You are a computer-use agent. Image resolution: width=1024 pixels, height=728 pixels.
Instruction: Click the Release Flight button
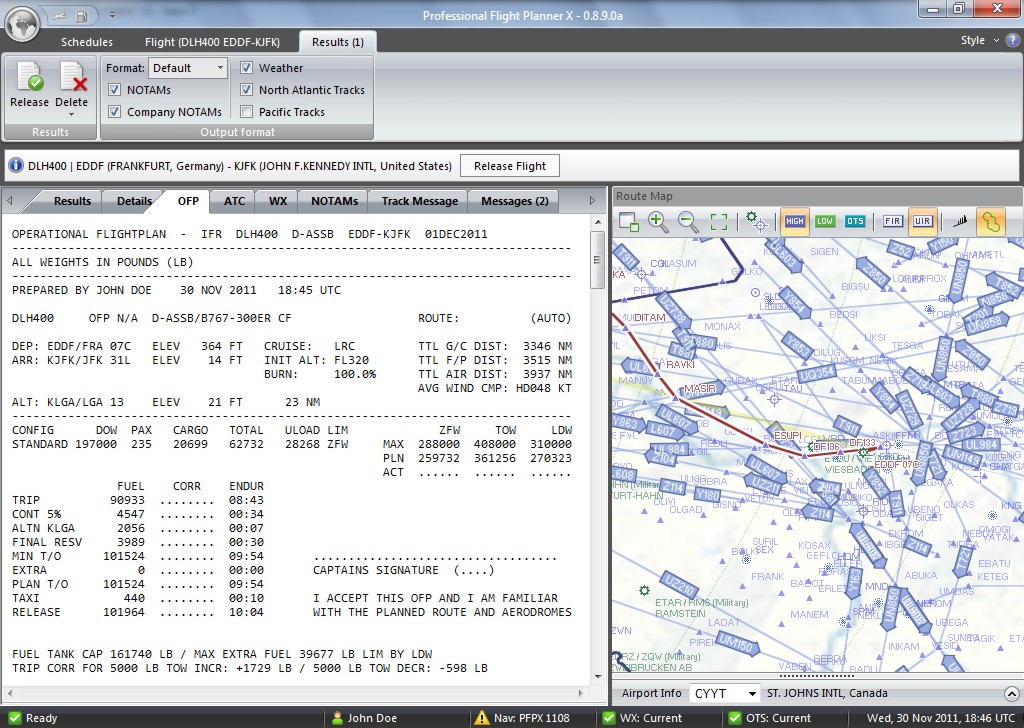(x=510, y=166)
